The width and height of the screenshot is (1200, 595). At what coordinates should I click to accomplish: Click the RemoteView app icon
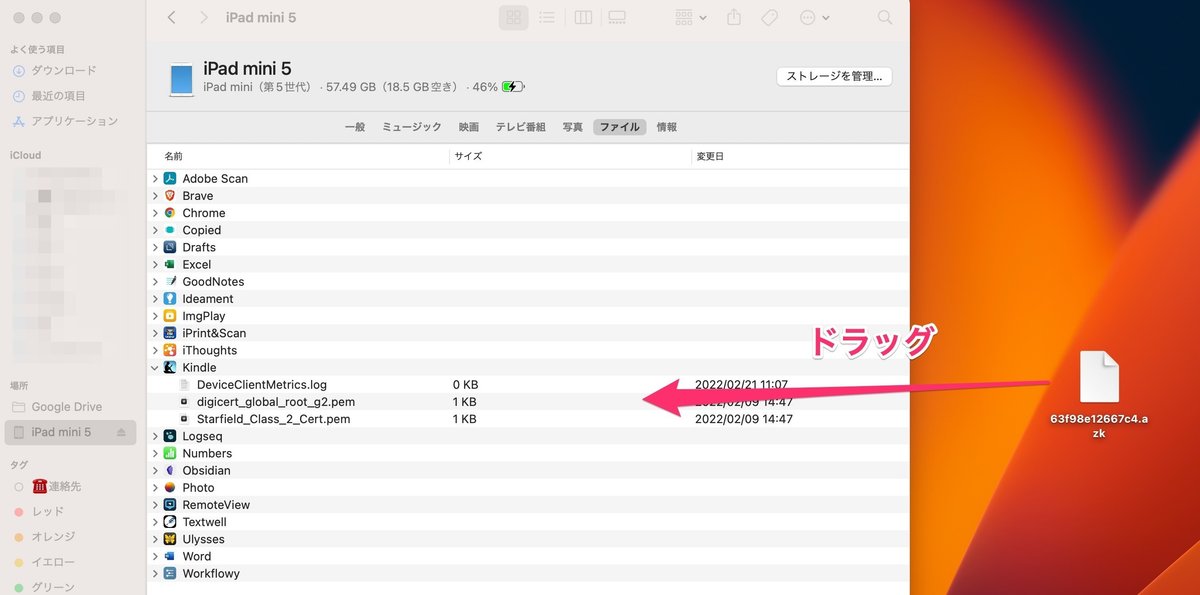pos(170,505)
